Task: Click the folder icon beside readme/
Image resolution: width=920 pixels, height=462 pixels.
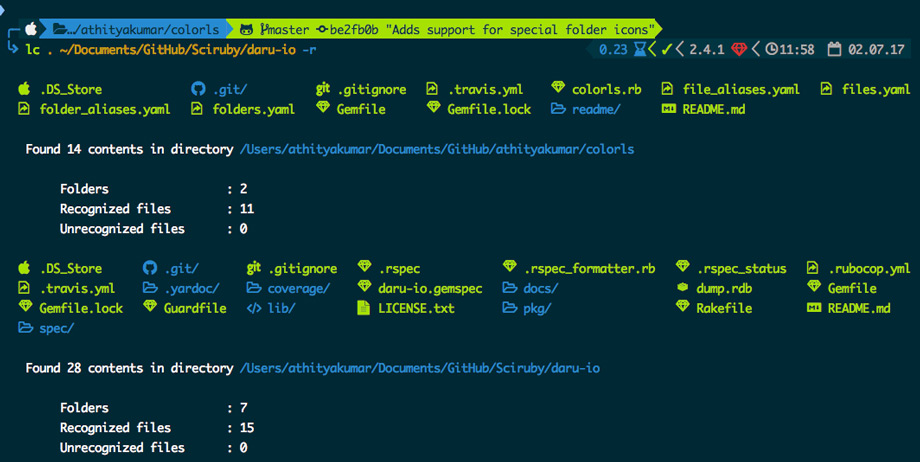Action: (558, 109)
